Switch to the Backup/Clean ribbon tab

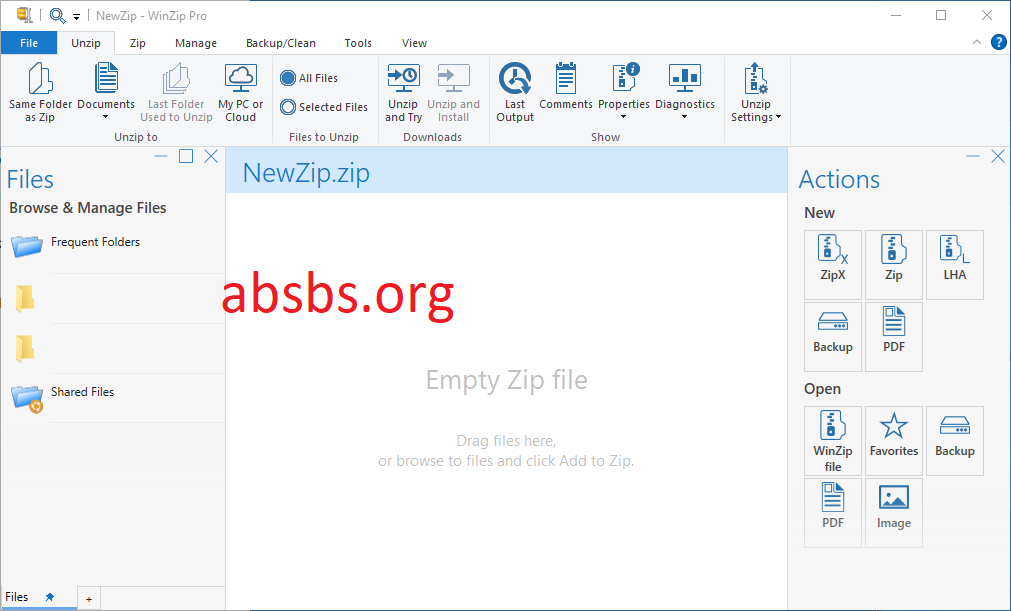[x=280, y=43]
